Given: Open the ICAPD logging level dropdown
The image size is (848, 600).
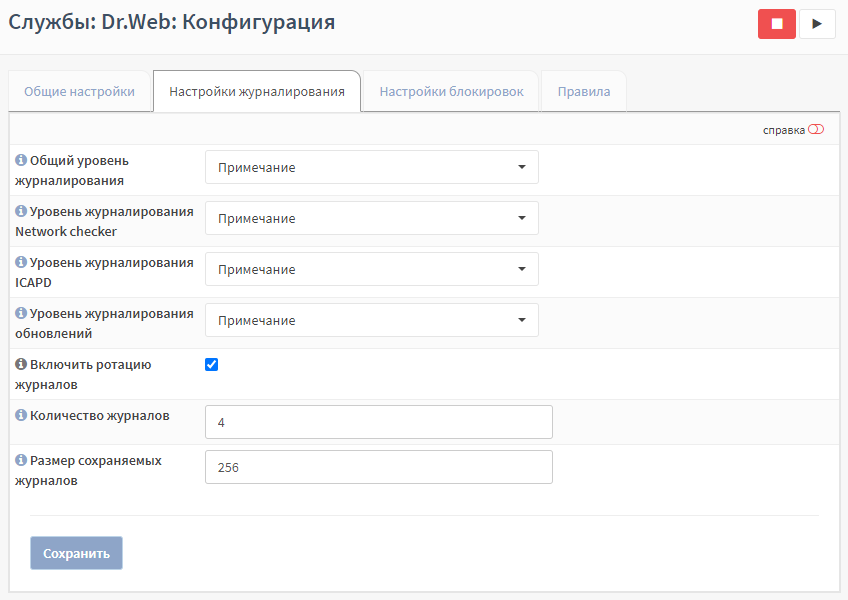Looking at the screenshot, I should click(372, 269).
